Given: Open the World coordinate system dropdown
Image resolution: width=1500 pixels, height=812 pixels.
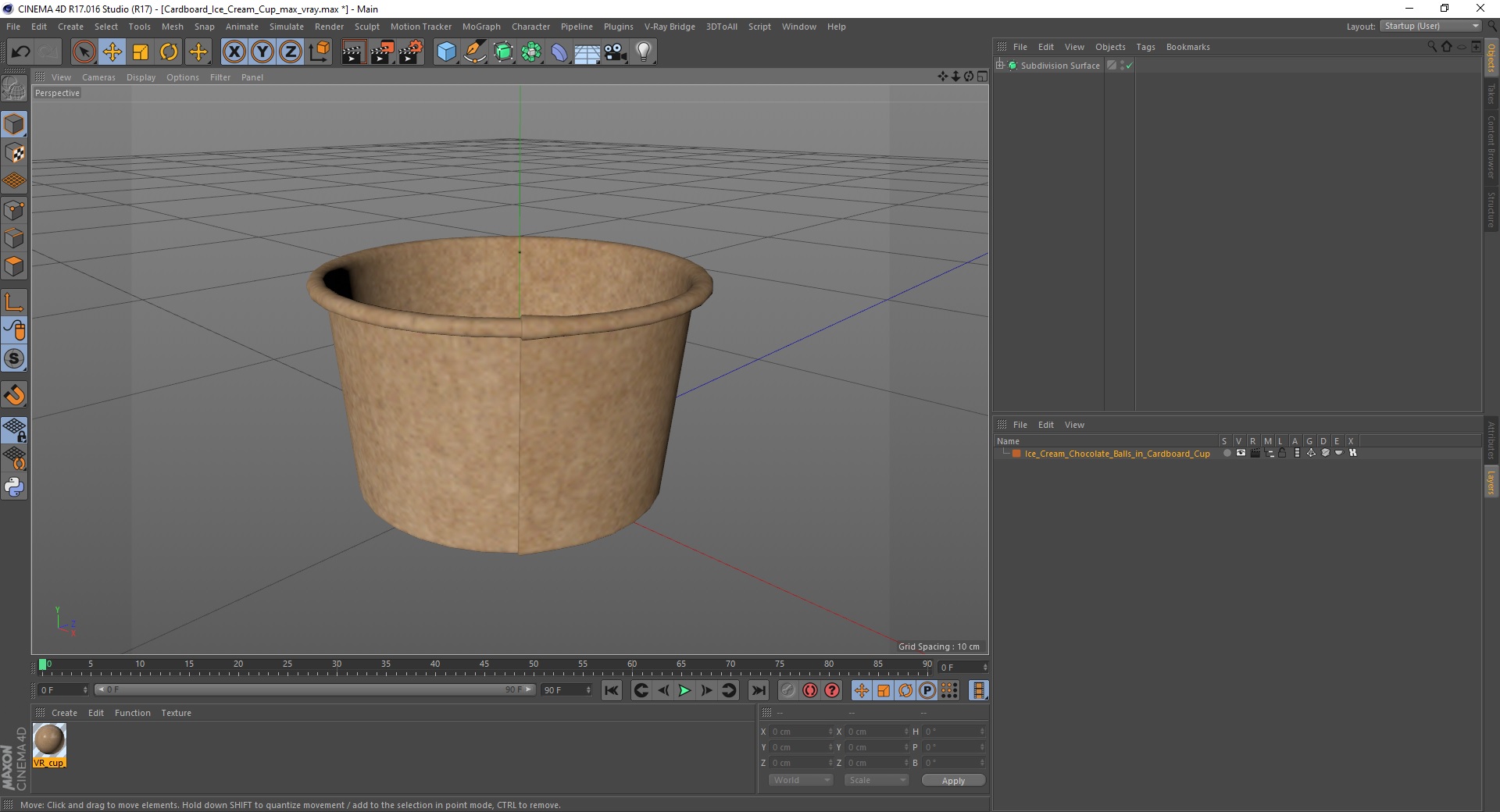Looking at the screenshot, I should [801, 780].
